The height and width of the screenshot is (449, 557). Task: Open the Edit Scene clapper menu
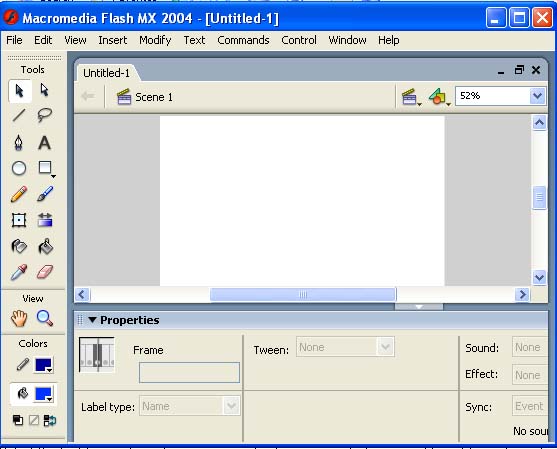411,97
